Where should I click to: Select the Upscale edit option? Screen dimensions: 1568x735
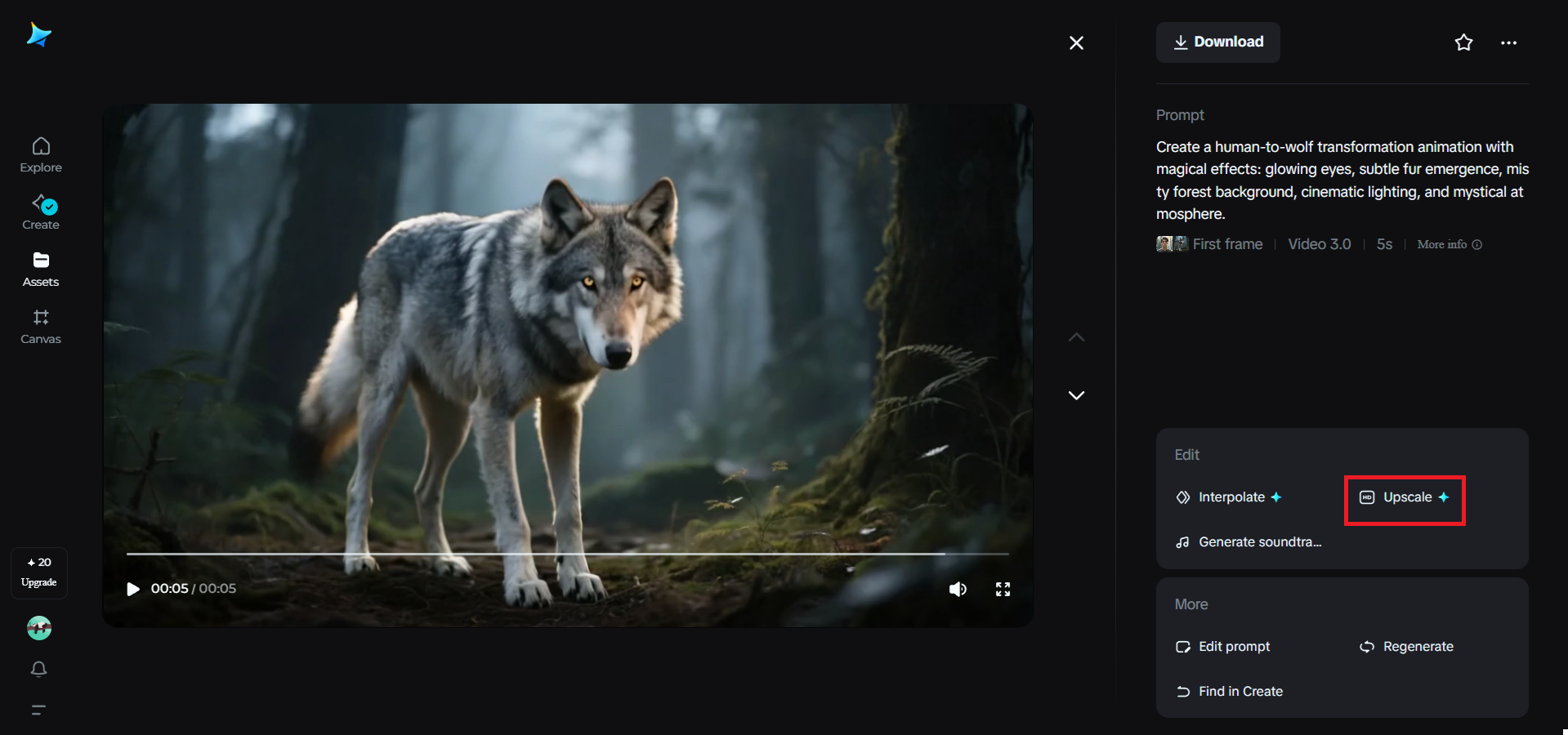tap(1405, 497)
